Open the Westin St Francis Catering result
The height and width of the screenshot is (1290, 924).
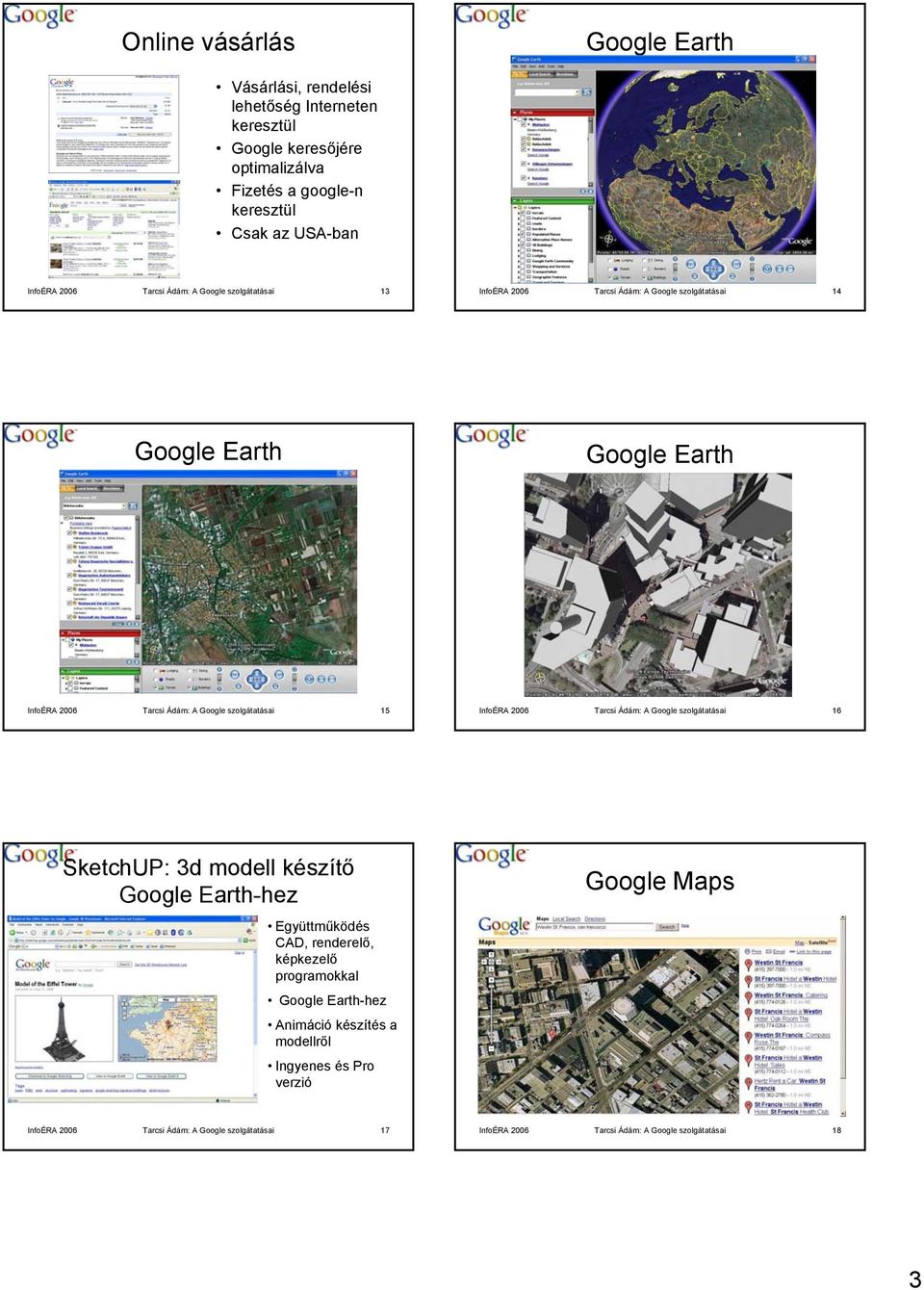click(x=791, y=994)
